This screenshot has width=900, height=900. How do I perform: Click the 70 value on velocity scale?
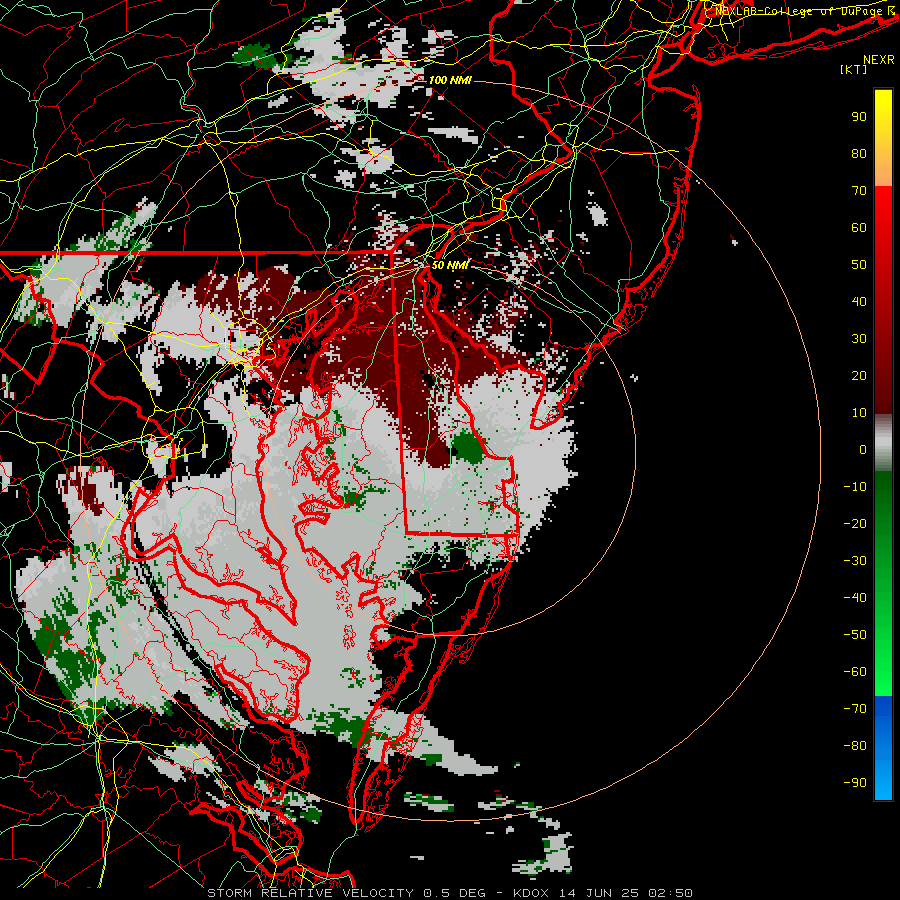coord(859,191)
